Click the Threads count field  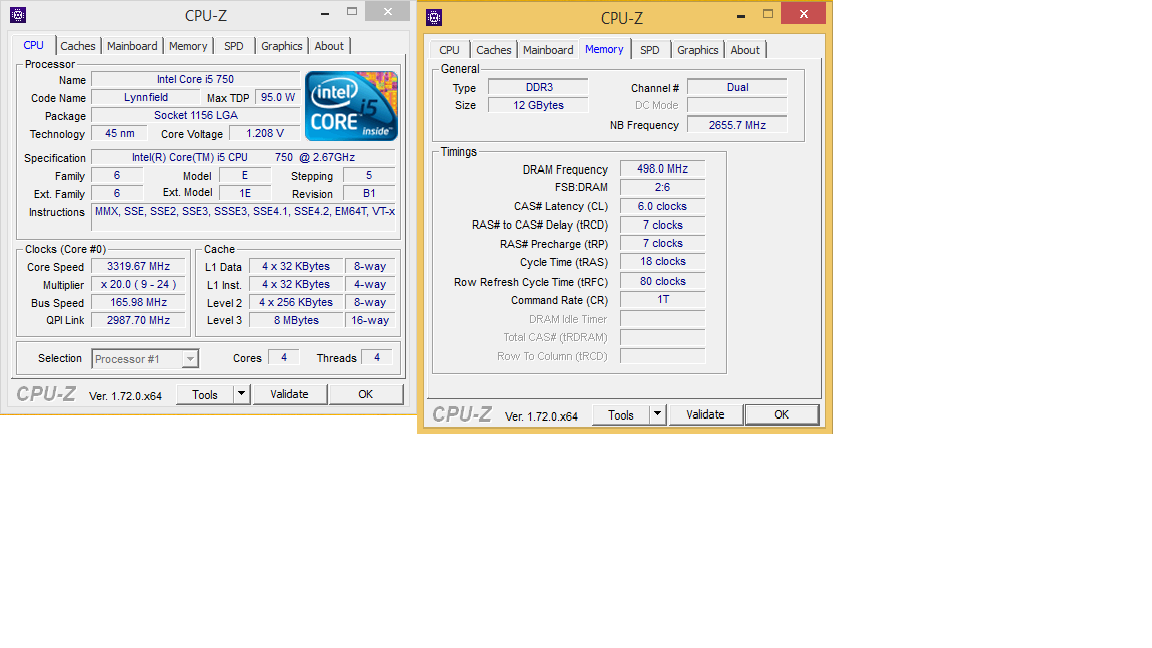[x=377, y=358]
